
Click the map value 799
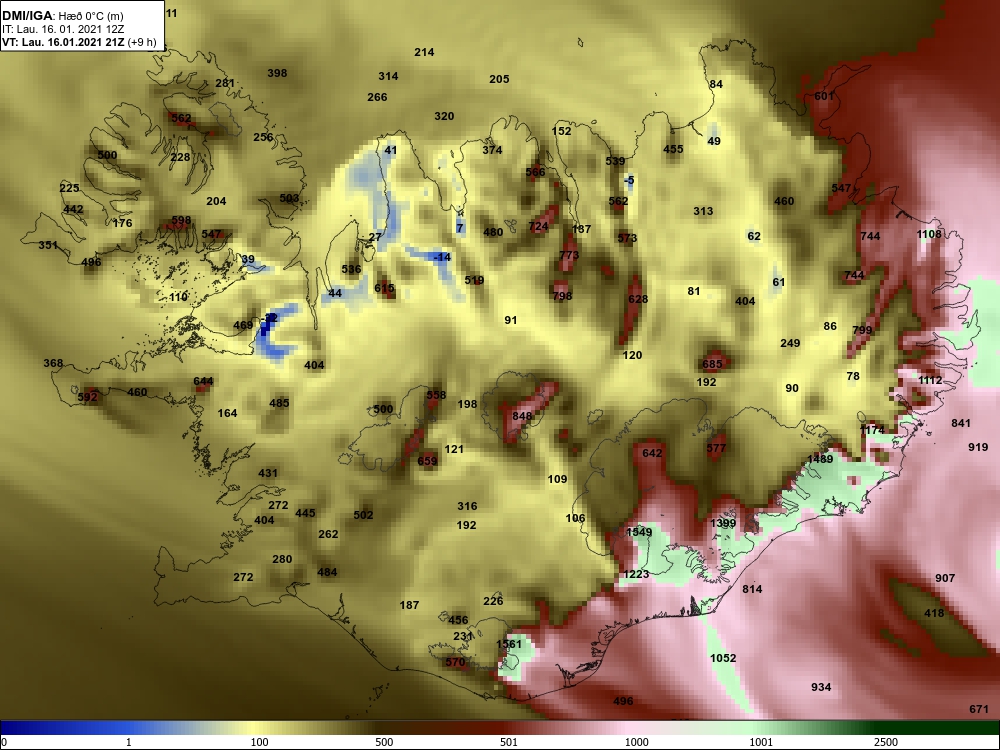[862, 330]
